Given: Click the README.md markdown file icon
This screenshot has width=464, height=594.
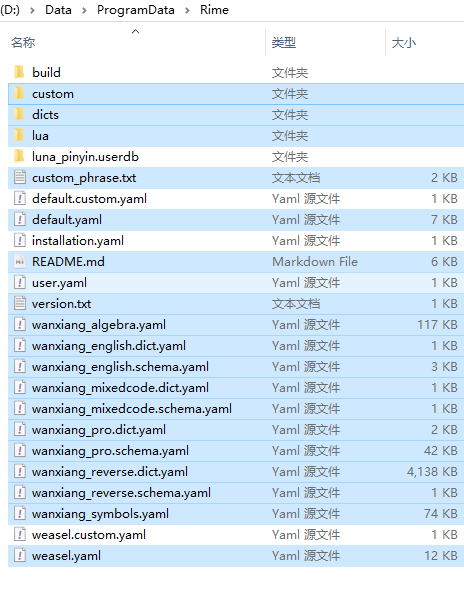Looking at the screenshot, I should [x=20, y=261].
